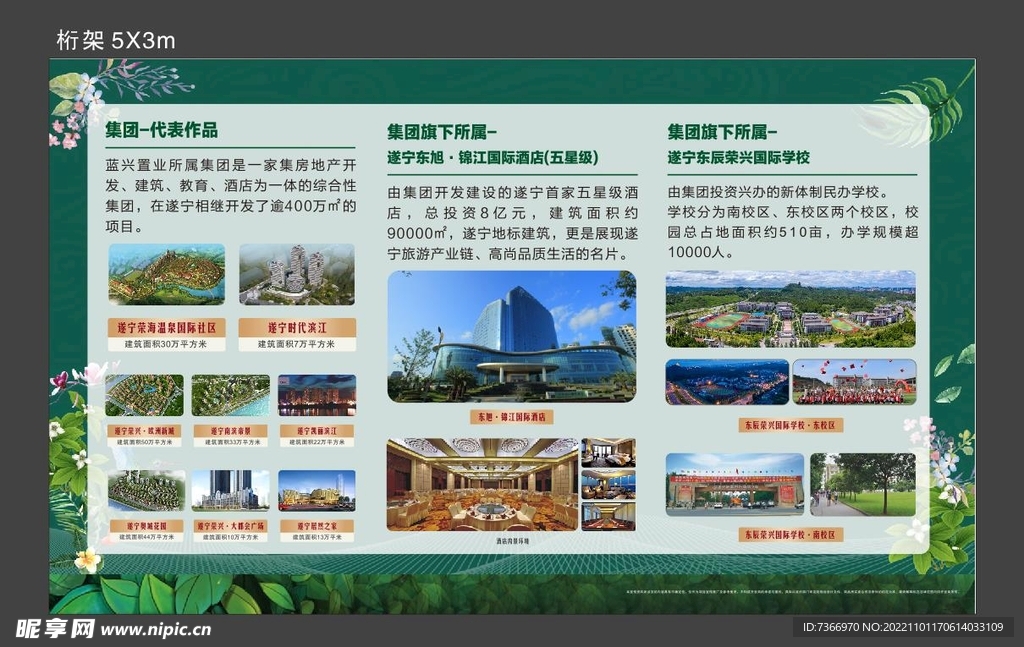Select the 遂宁荣兴·欧洲新城 label

tap(144, 431)
